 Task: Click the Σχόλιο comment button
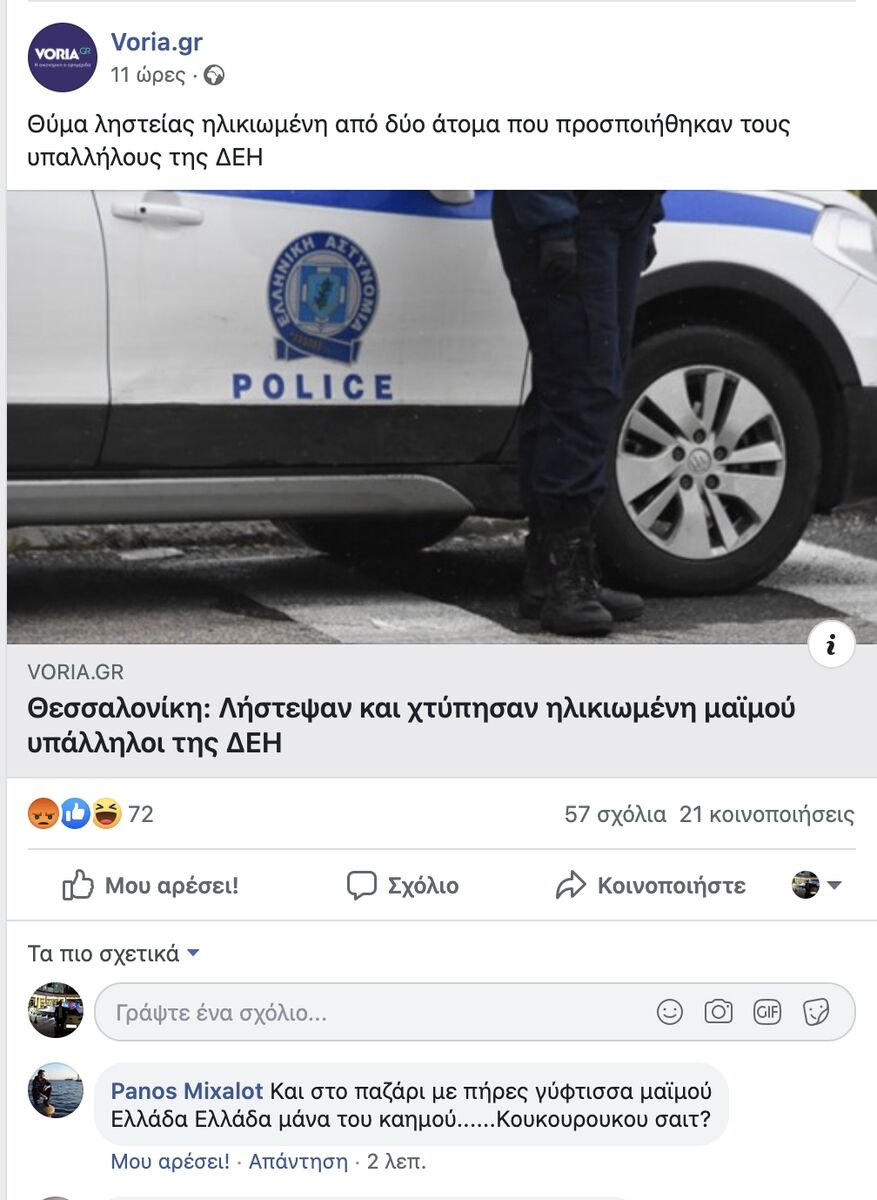pos(402,885)
